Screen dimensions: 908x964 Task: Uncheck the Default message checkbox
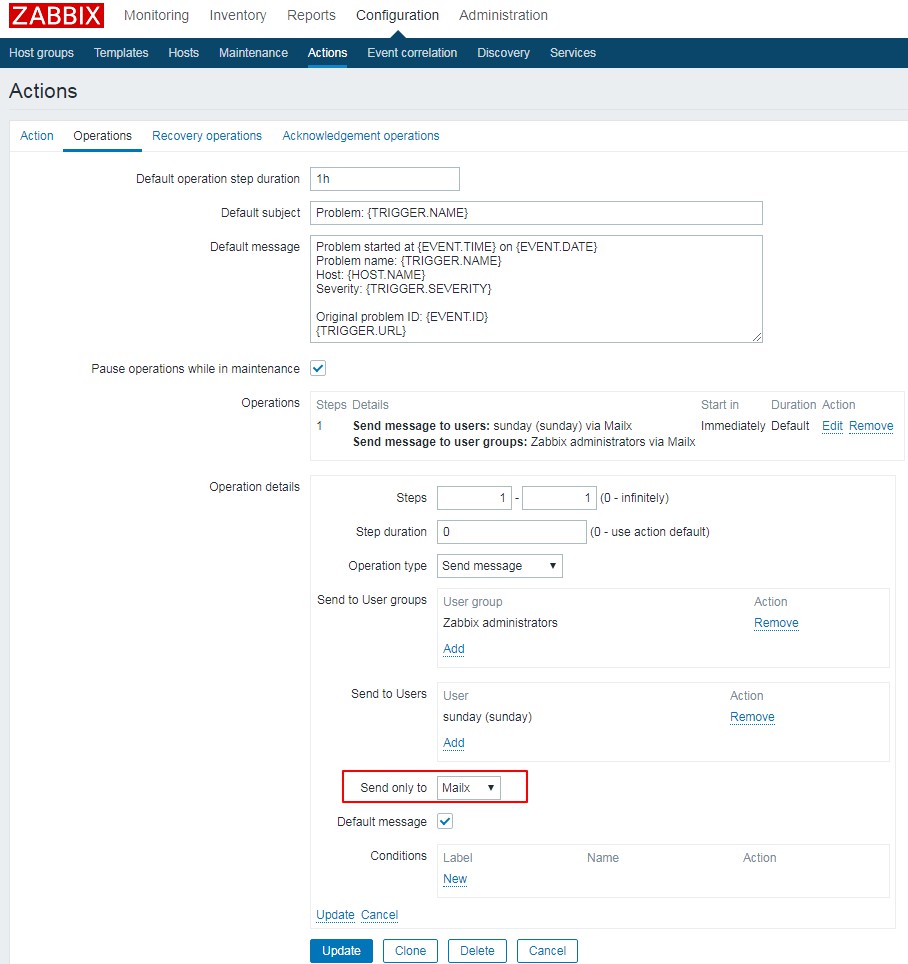tap(445, 821)
